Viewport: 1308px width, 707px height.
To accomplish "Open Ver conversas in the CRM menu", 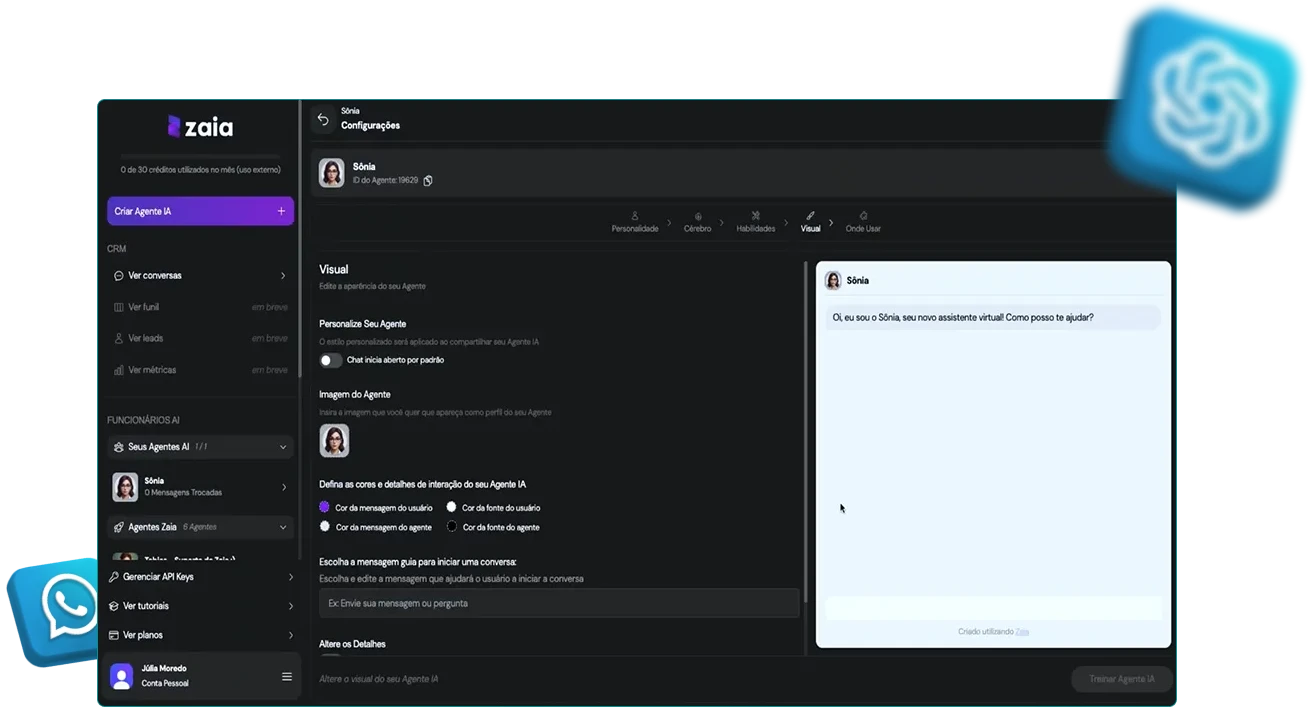I will coord(200,276).
